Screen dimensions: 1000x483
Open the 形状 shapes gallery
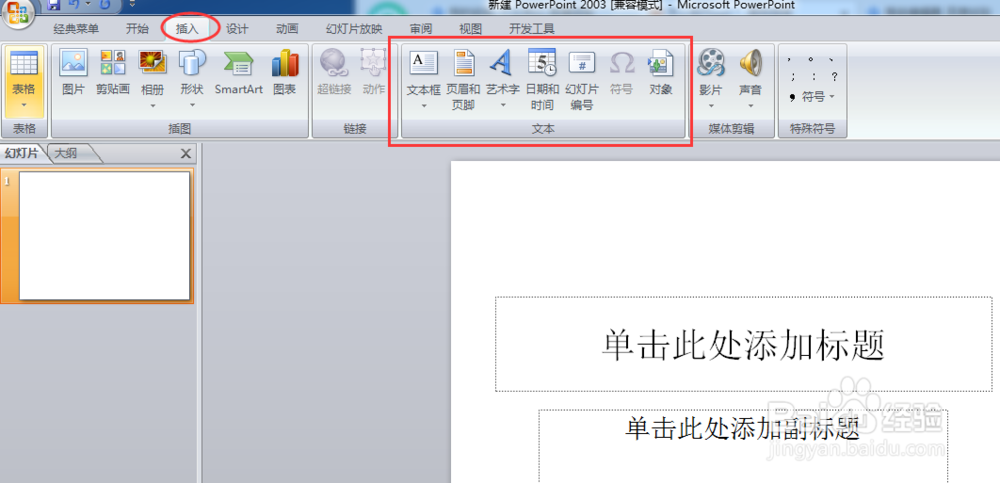pyautogui.click(x=192, y=71)
